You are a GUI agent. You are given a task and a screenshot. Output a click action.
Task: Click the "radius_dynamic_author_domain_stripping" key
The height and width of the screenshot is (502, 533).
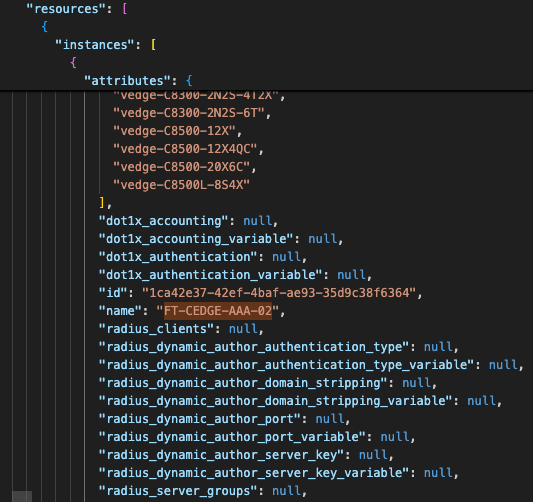tap(243, 383)
